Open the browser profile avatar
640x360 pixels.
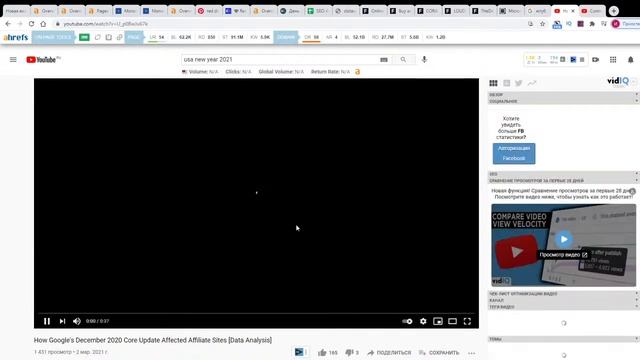(616, 24)
